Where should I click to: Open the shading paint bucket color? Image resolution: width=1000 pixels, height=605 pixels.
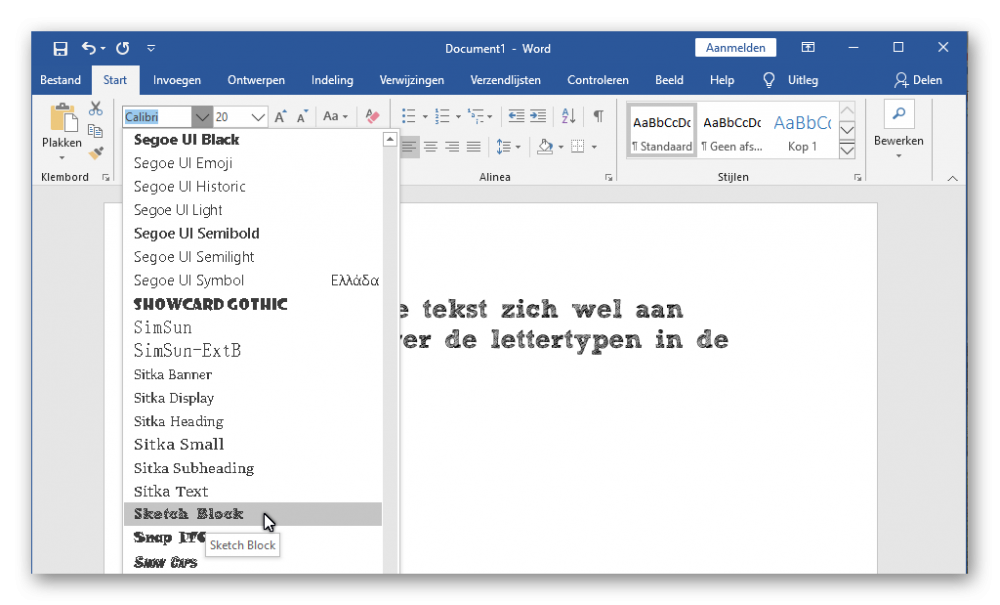click(x=545, y=147)
